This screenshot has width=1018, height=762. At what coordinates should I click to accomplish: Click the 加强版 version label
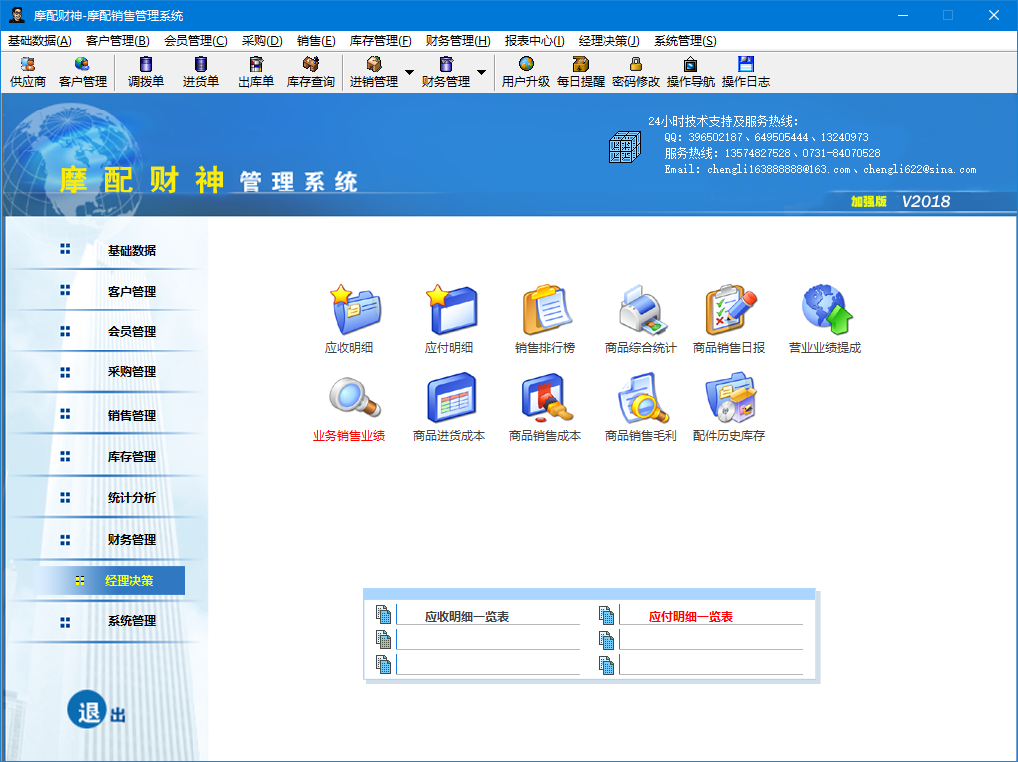(869, 201)
